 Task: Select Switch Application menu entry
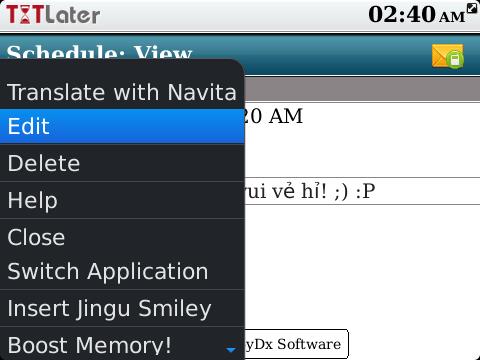(x=122, y=272)
